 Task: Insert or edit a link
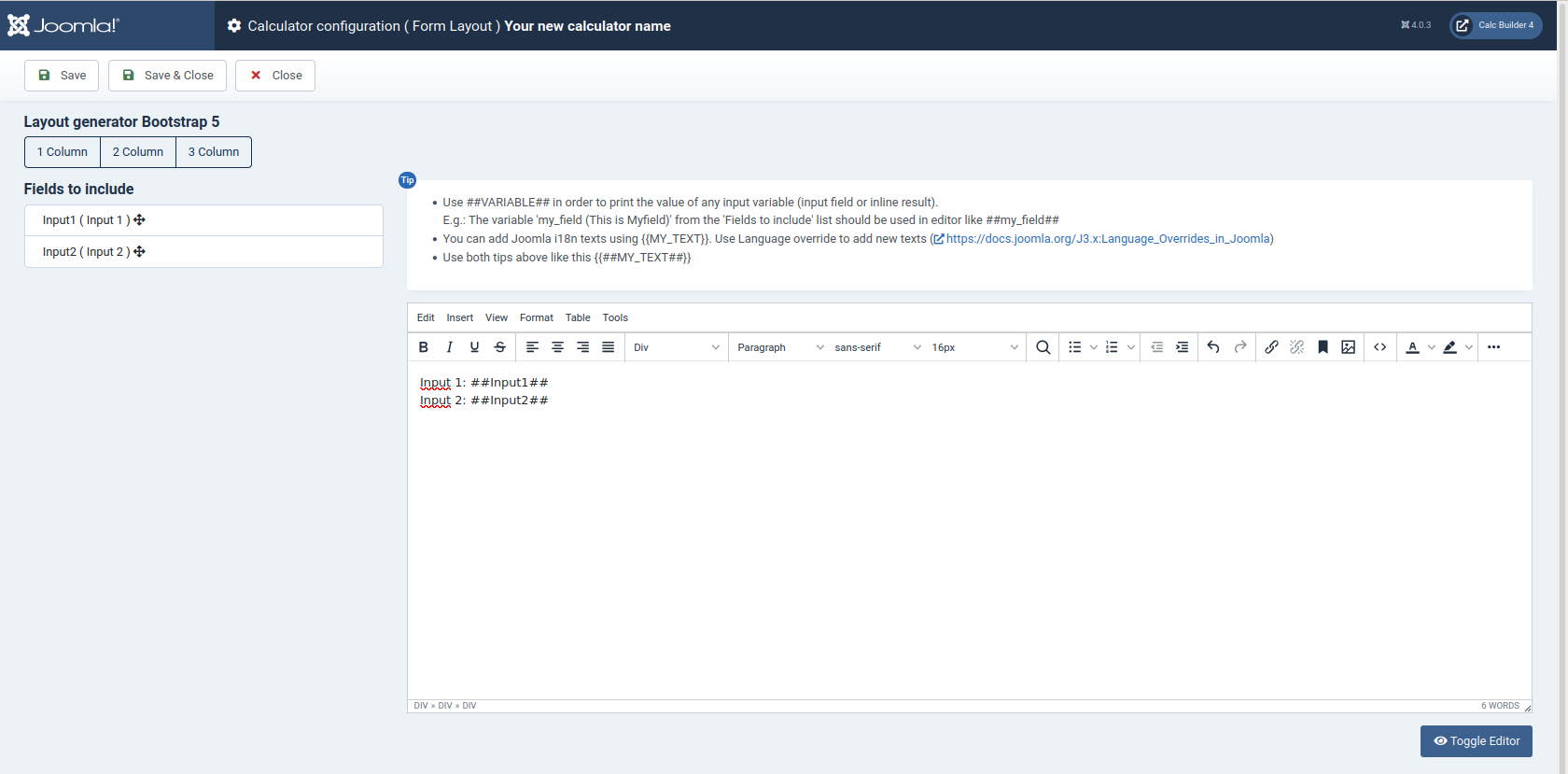click(1271, 347)
